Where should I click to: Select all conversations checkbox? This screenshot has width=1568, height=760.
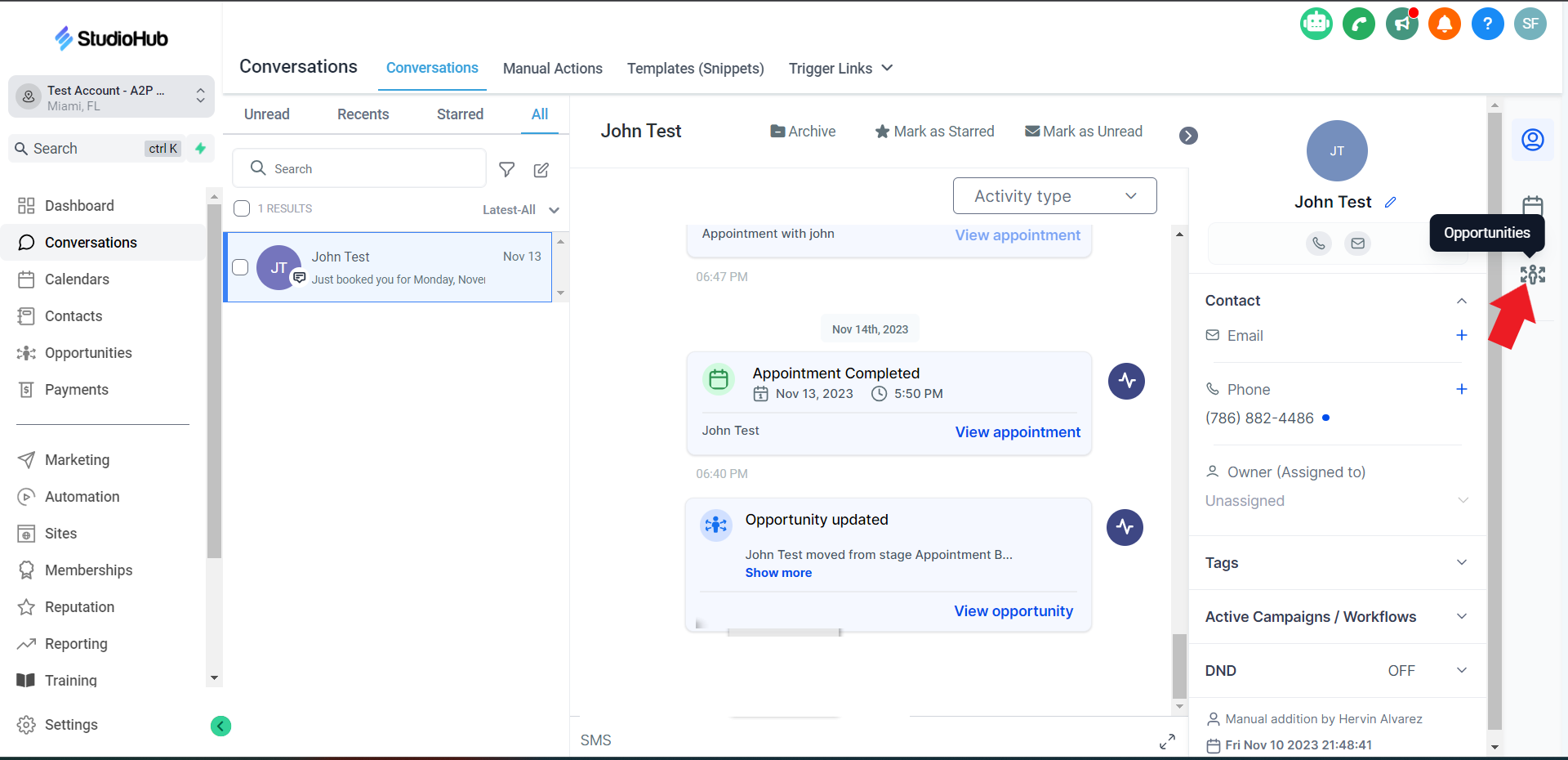click(x=242, y=208)
